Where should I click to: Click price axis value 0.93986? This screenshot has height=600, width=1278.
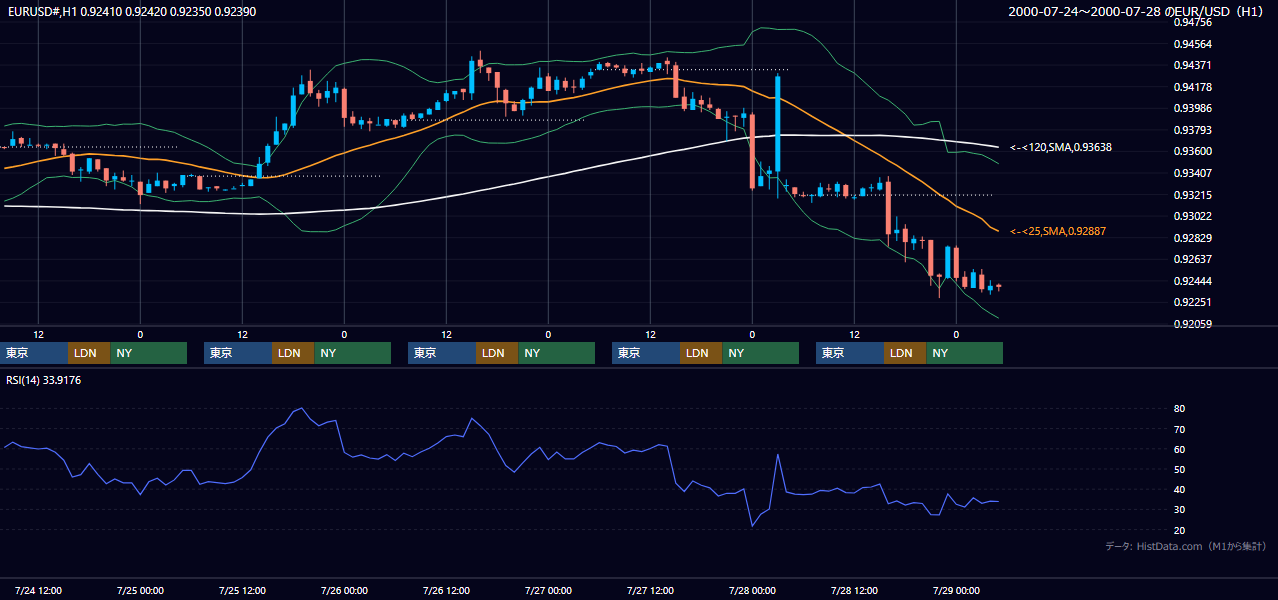[1192, 108]
